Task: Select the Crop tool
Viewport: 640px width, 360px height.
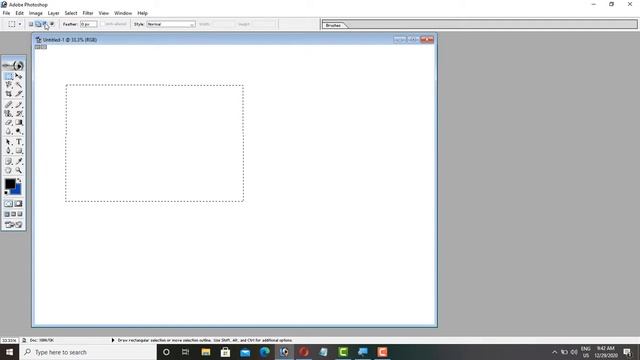Action: pos(9,94)
